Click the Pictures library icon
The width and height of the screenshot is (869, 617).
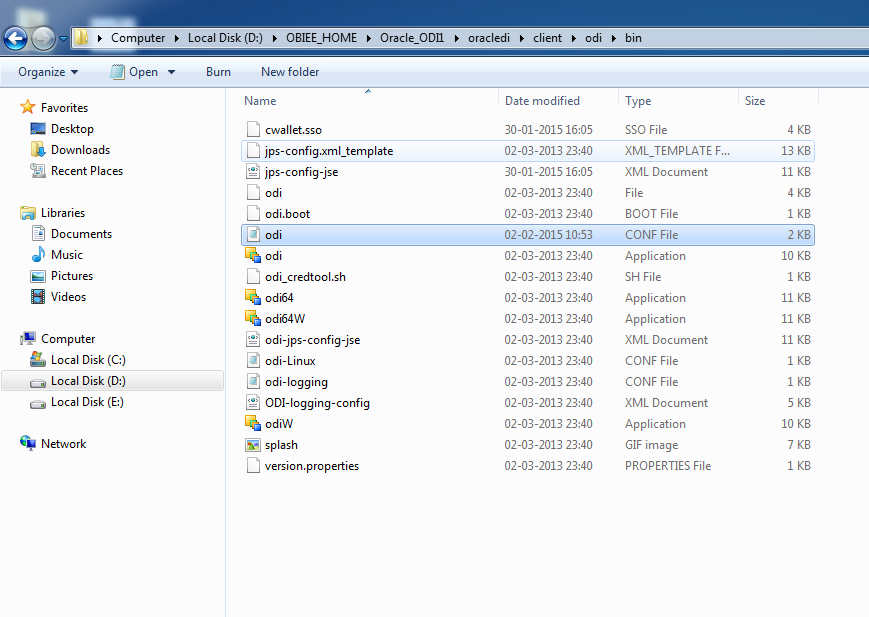38,276
